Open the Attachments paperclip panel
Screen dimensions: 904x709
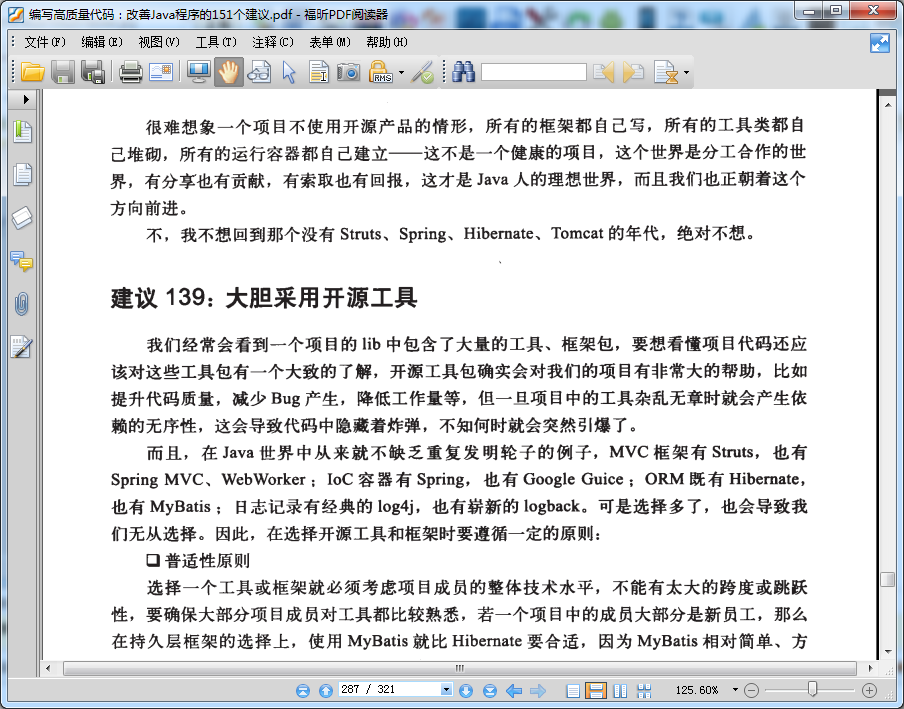point(21,304)
